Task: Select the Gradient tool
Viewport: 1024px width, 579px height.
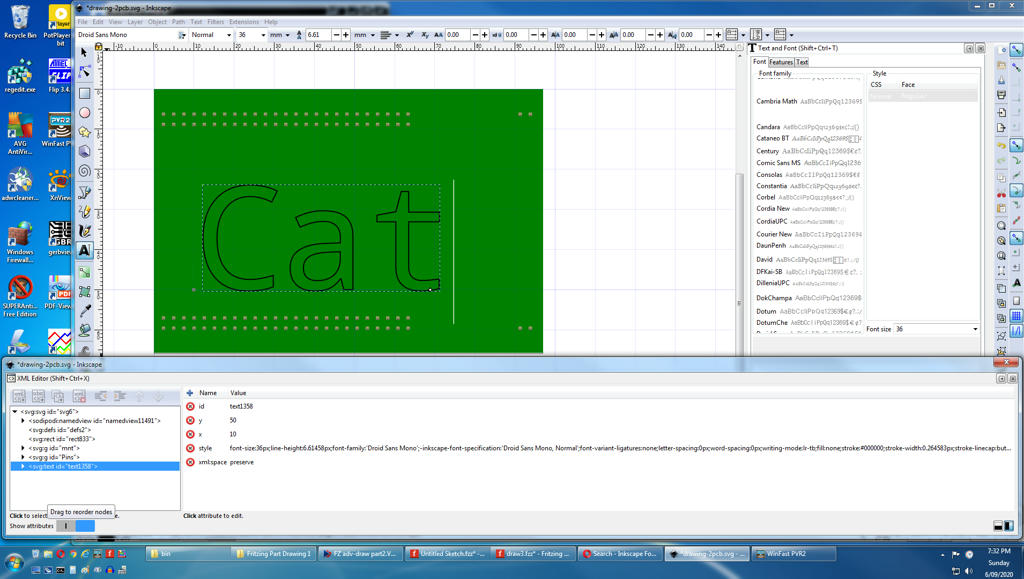Action: 84,272
